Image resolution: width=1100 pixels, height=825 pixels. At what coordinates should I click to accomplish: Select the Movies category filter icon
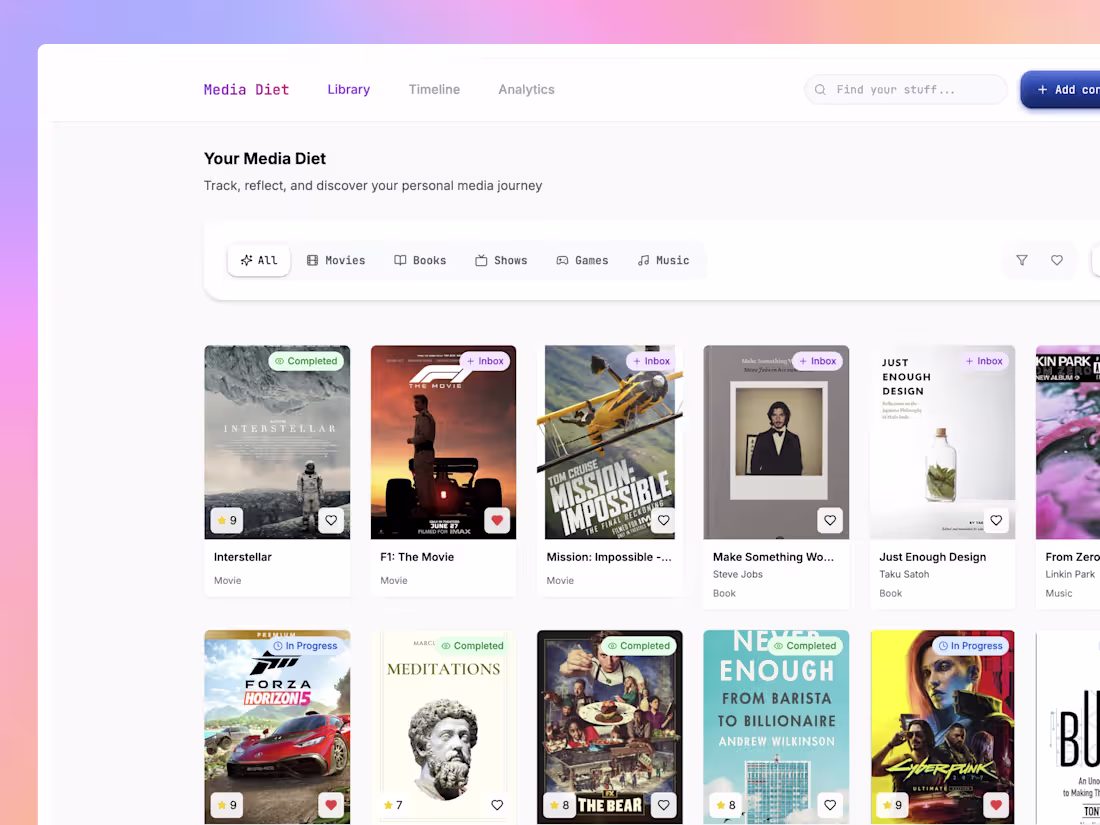[x=313, y=260]
